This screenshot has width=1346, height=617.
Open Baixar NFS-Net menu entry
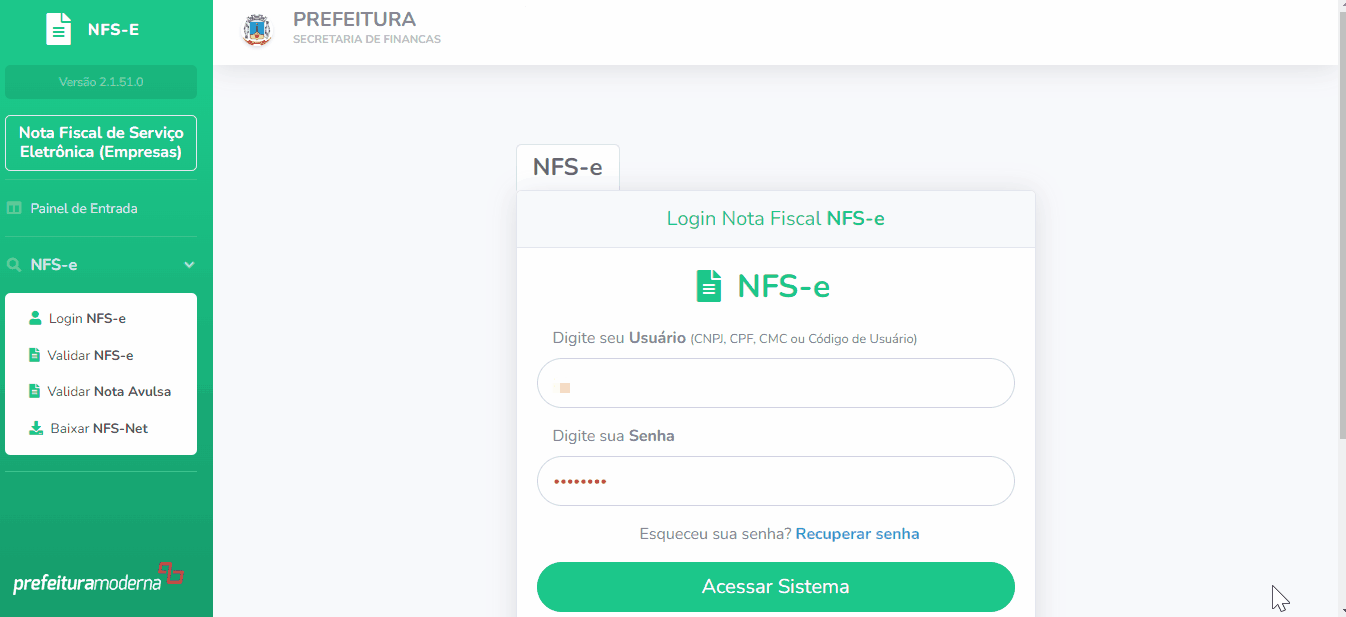(99, 428)
